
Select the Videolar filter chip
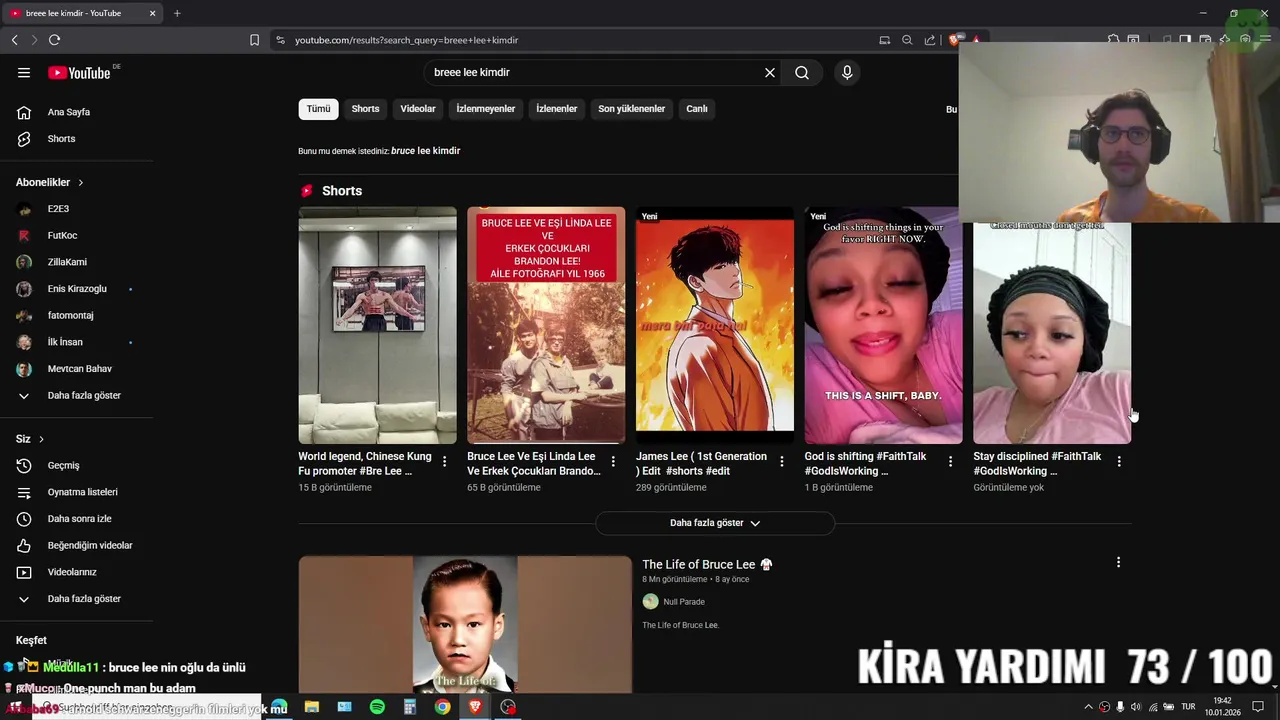click(x=418, y=109)
